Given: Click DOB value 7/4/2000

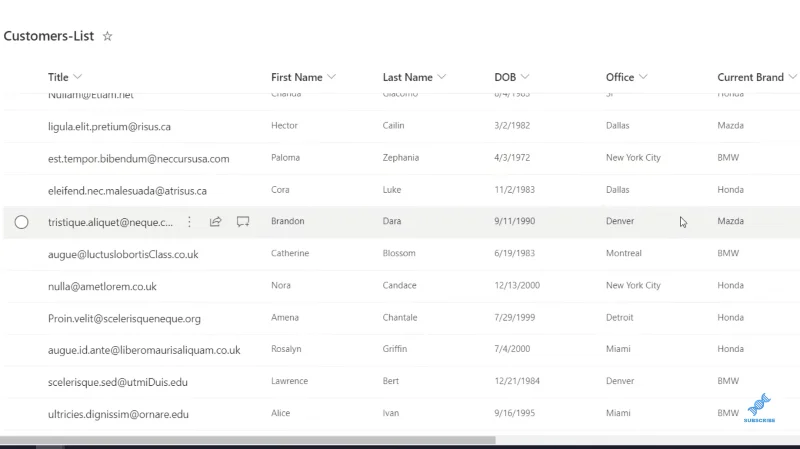Looking at the screenshot, I should [512, 349].
